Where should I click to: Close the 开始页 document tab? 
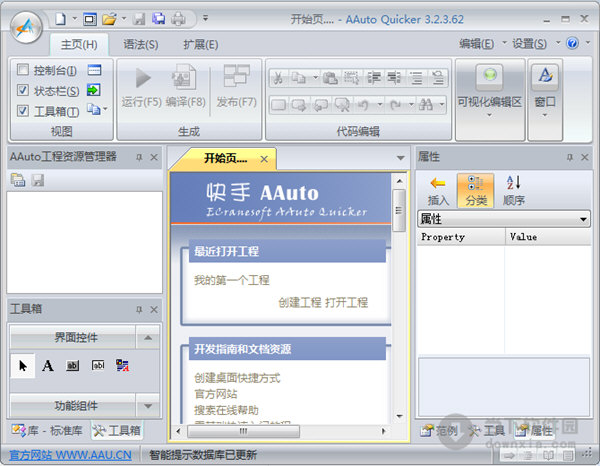click(x=264, y=159)
